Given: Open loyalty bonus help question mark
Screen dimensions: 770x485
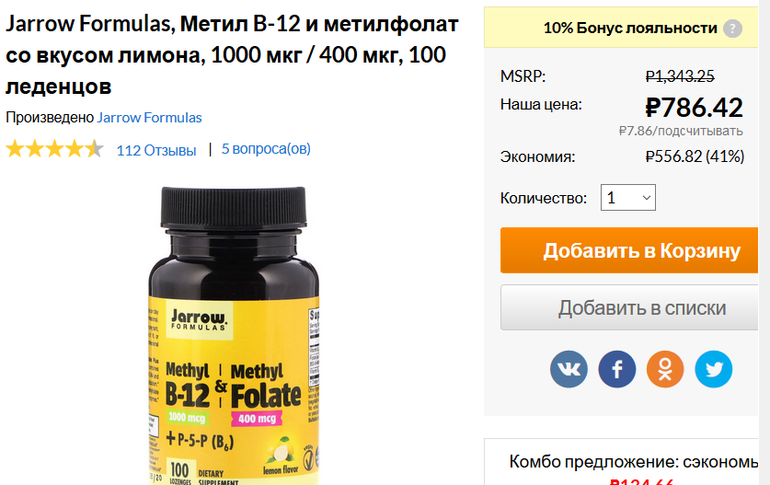Looking at the screenshot, I should point(732,28).
